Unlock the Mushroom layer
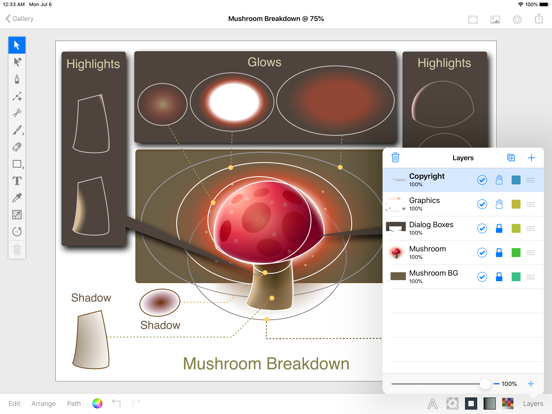Screen dimensions: 552x414 coord(499,252)
